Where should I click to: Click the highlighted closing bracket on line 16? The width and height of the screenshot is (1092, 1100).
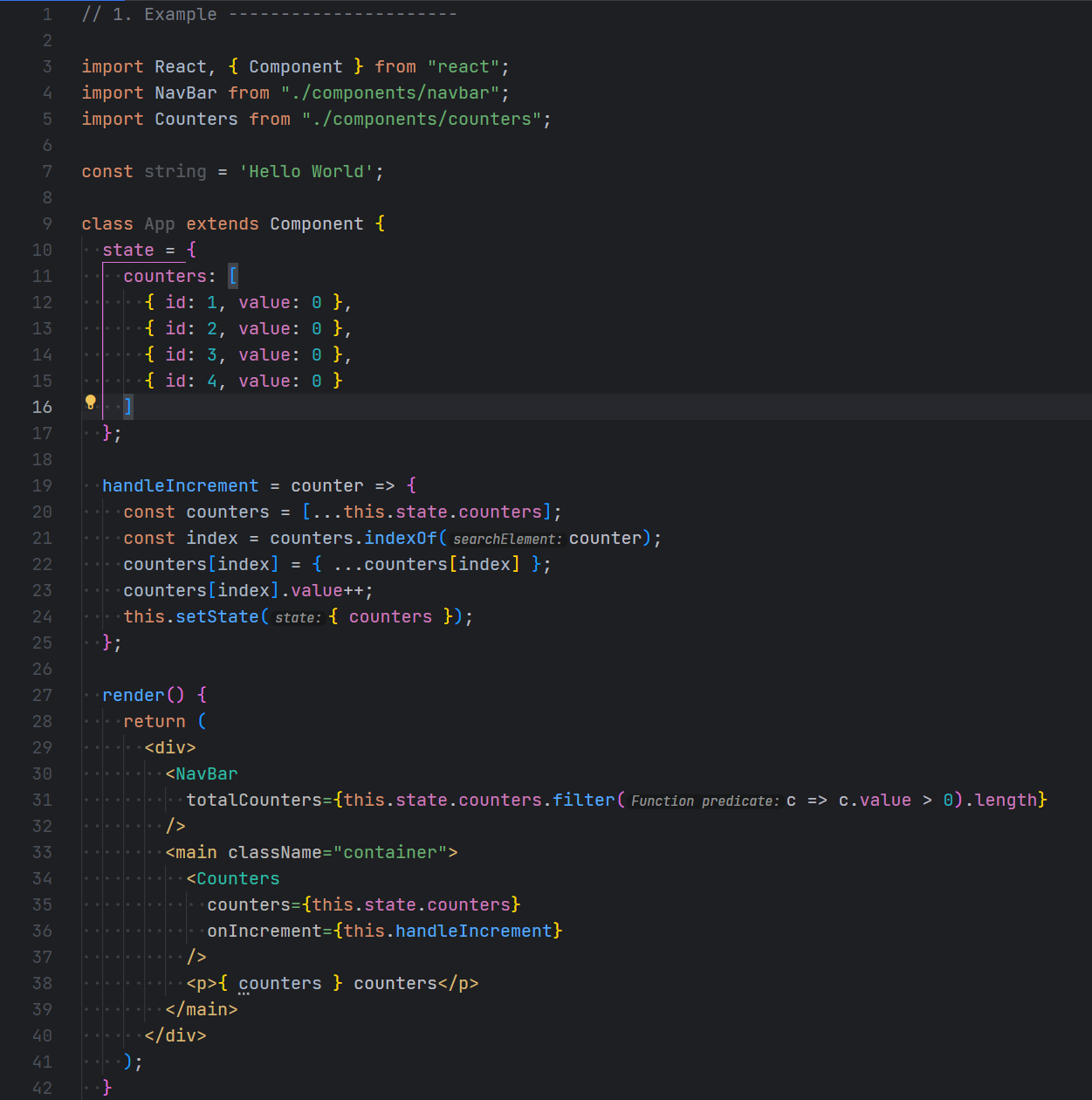[127, 406]
